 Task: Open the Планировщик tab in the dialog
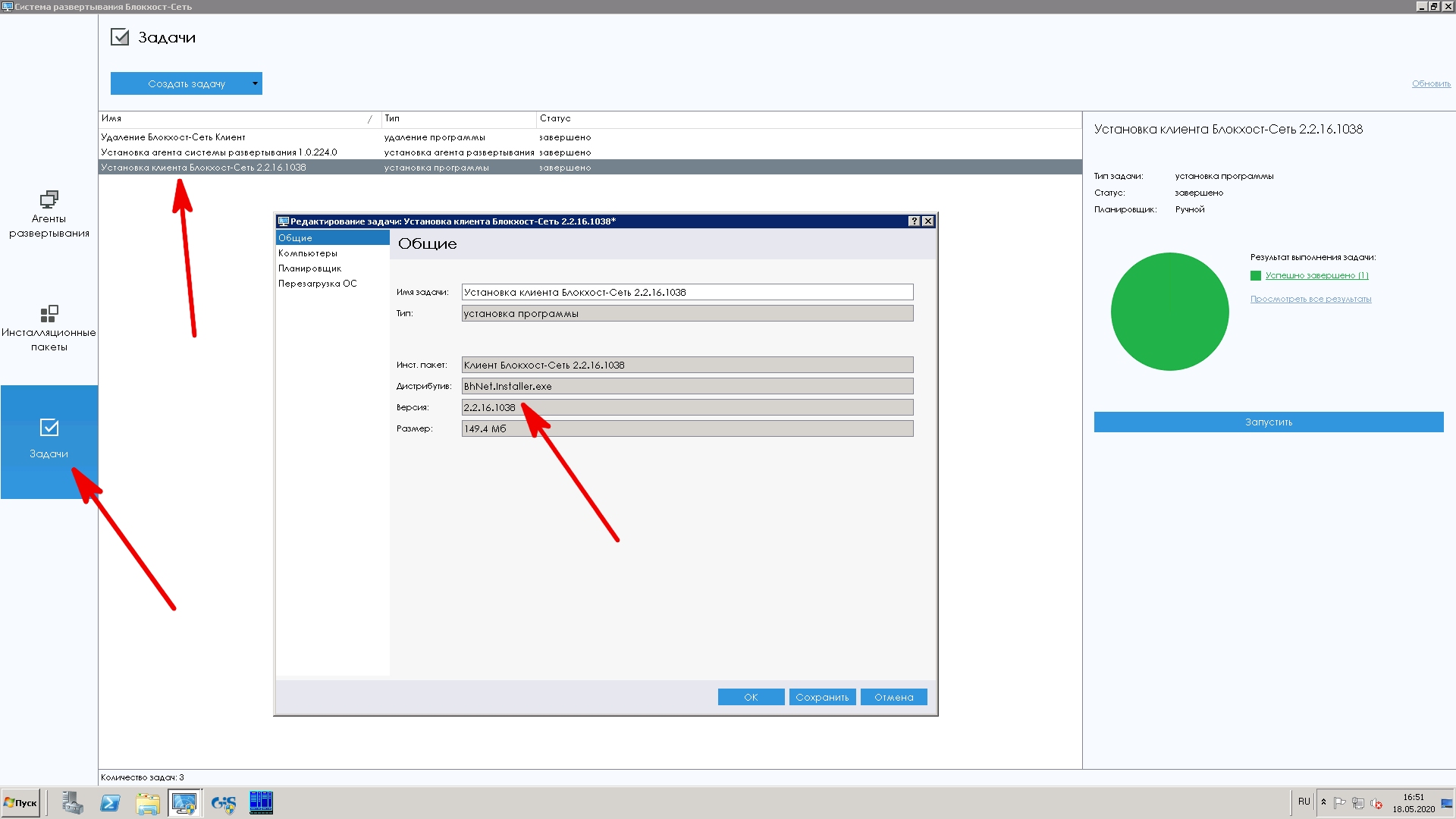332,268
